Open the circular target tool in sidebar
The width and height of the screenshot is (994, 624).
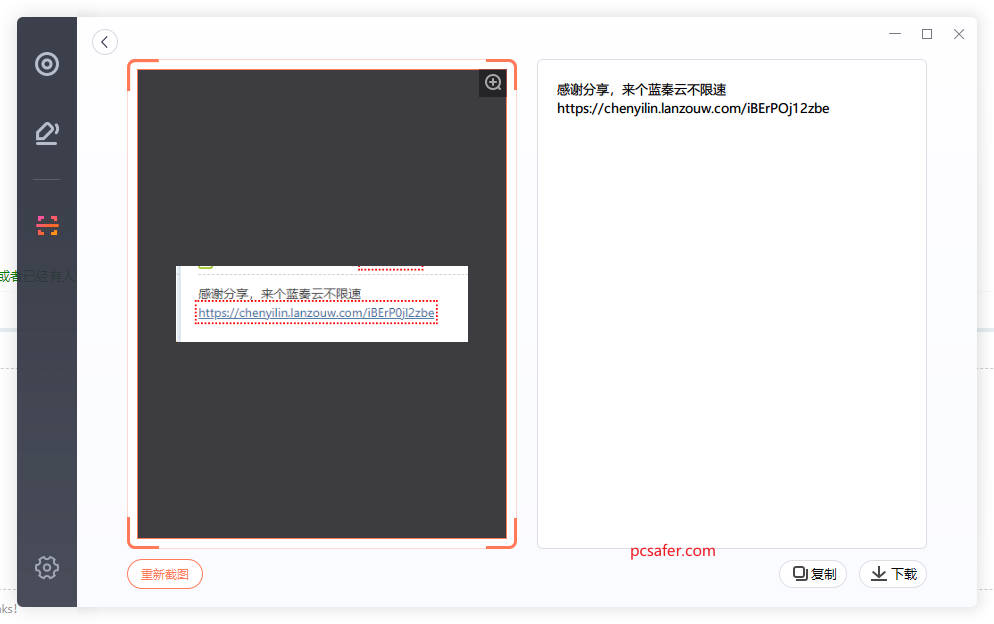pos(47,65)
